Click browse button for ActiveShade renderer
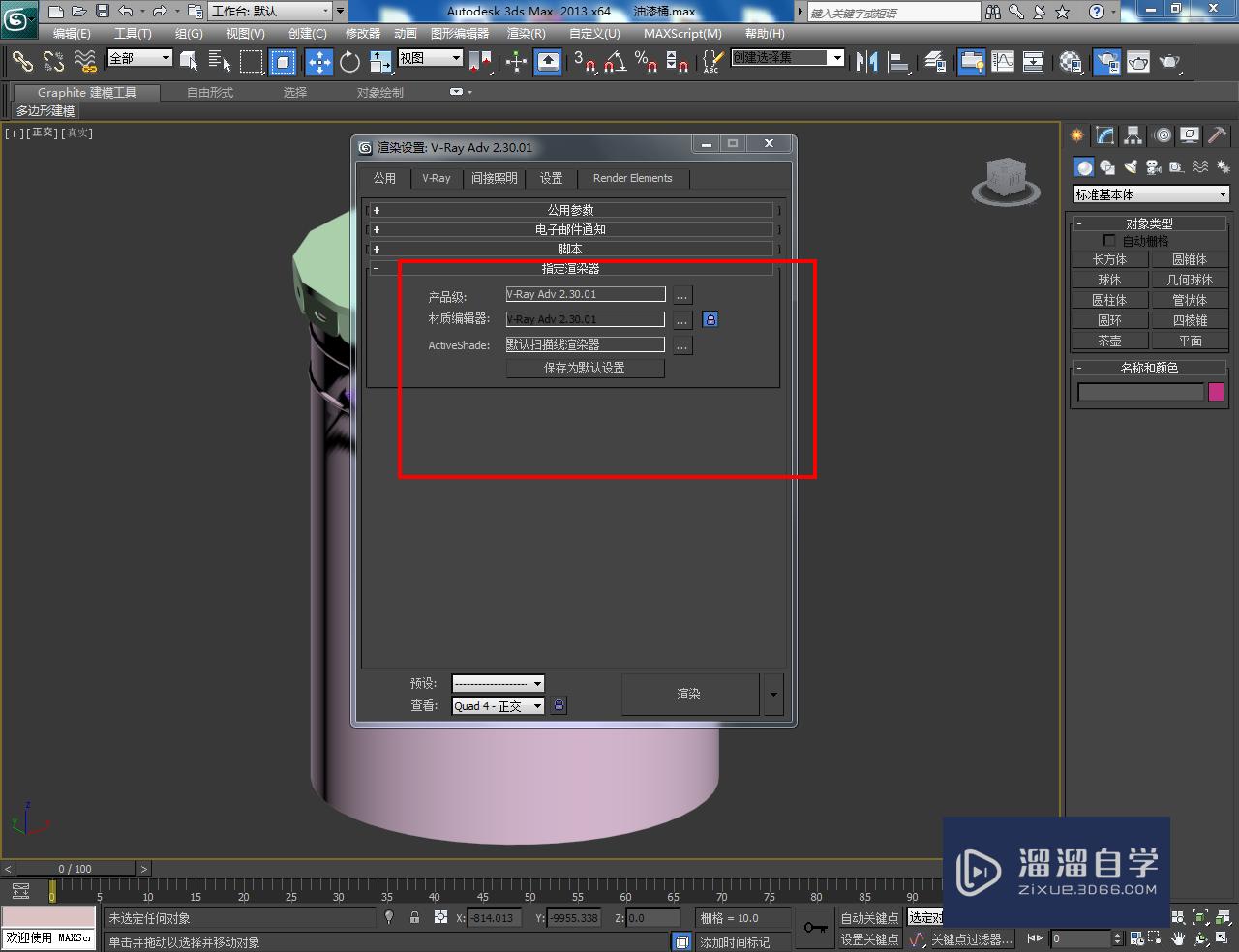 point(682,344)
